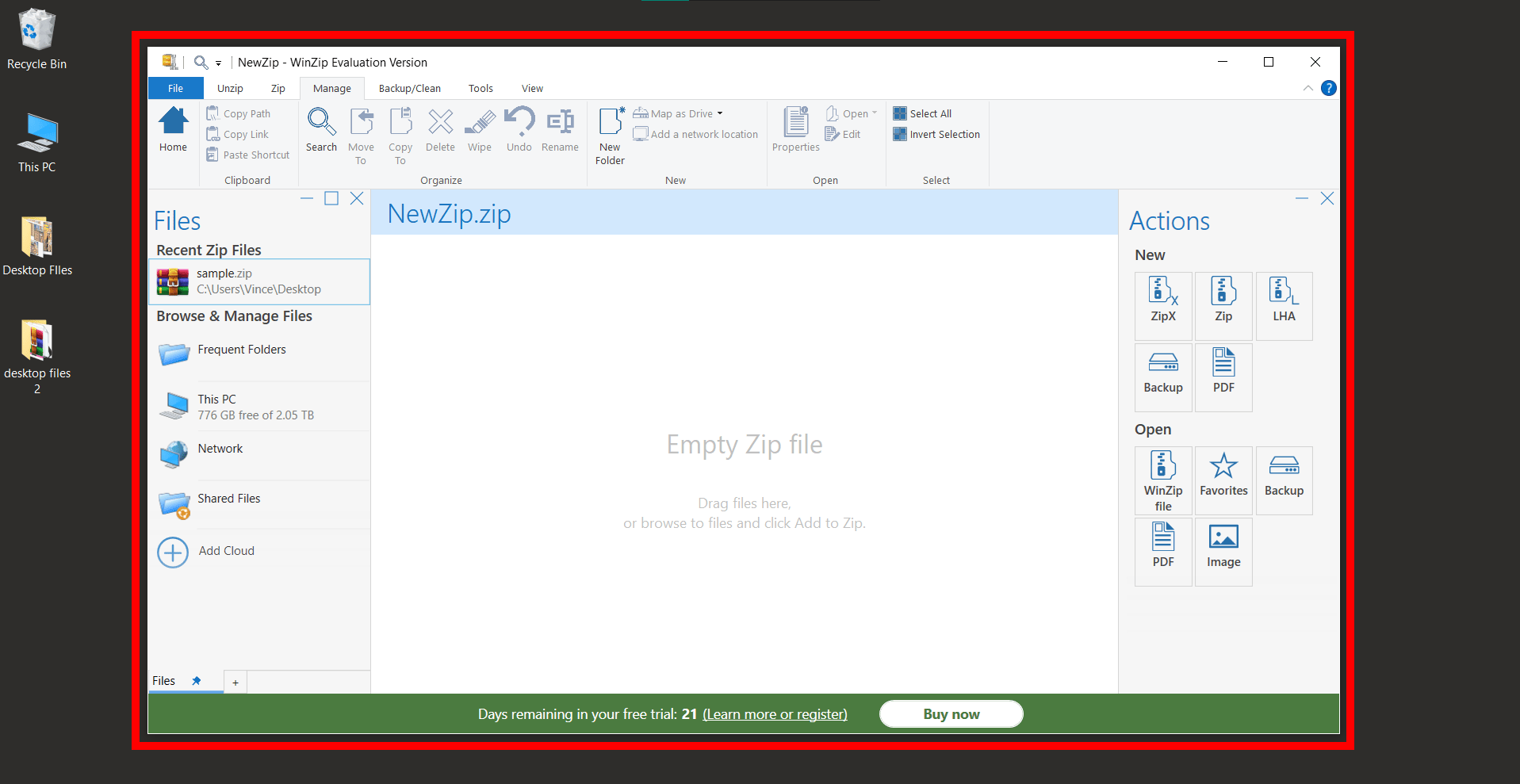
Task: Open the Learn more or register link
Action: point(775,713)
